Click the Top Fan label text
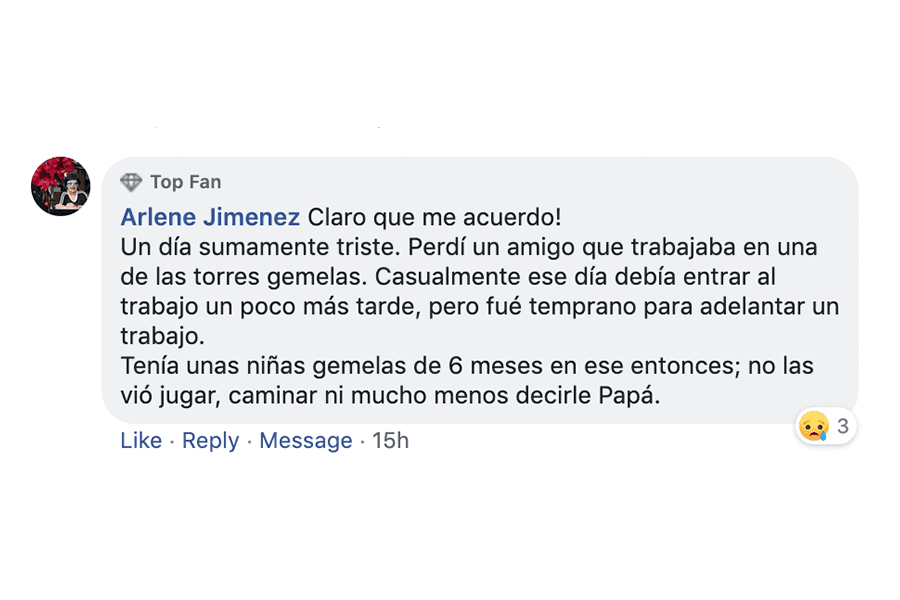 pyautogui.click(x=186, y=182)
